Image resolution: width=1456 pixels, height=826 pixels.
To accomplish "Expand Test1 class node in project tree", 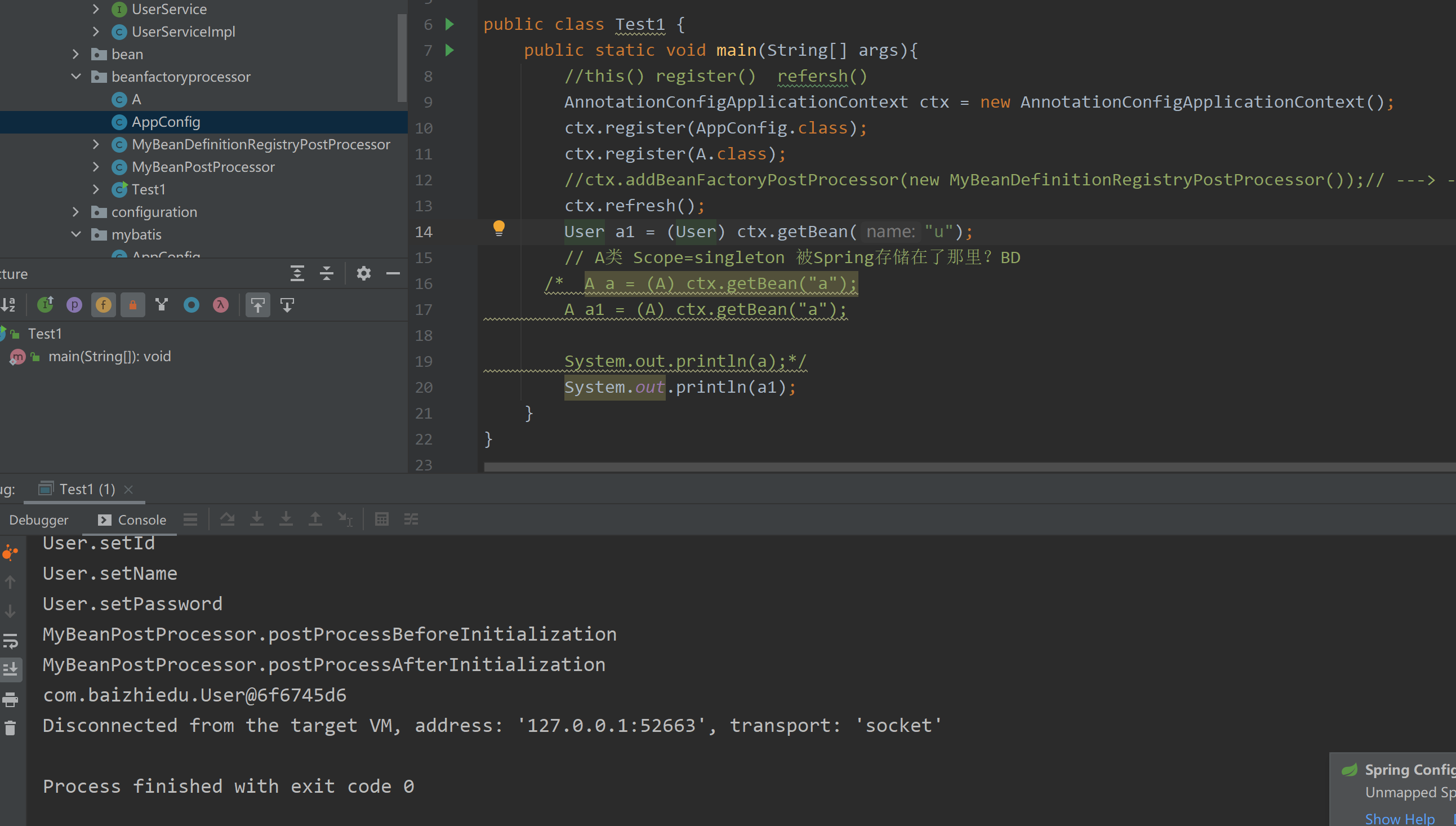I will 96,189.
